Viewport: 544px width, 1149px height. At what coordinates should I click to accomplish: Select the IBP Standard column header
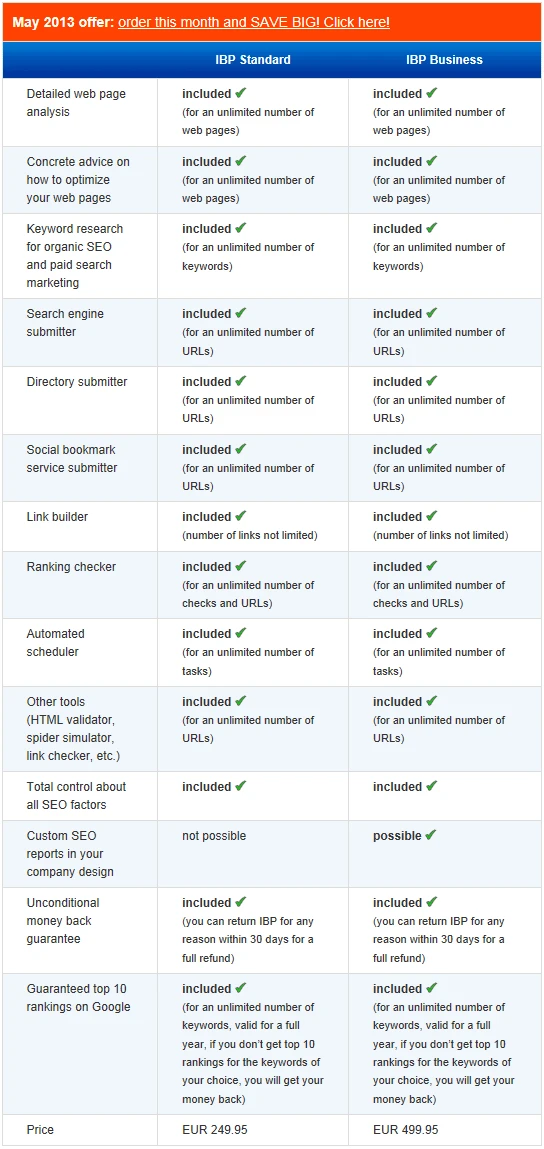click(253, 59)
